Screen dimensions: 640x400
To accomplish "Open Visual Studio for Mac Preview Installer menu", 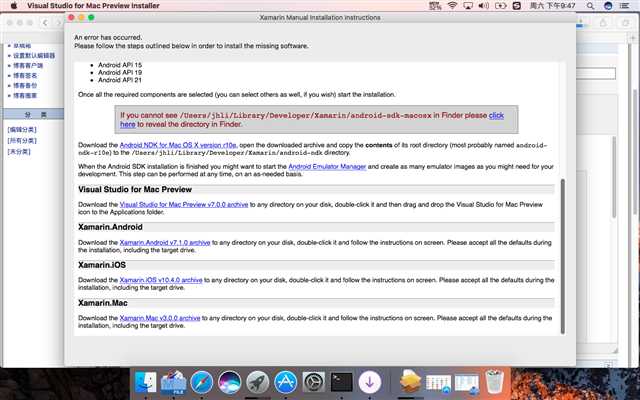I will pos(93,6).
